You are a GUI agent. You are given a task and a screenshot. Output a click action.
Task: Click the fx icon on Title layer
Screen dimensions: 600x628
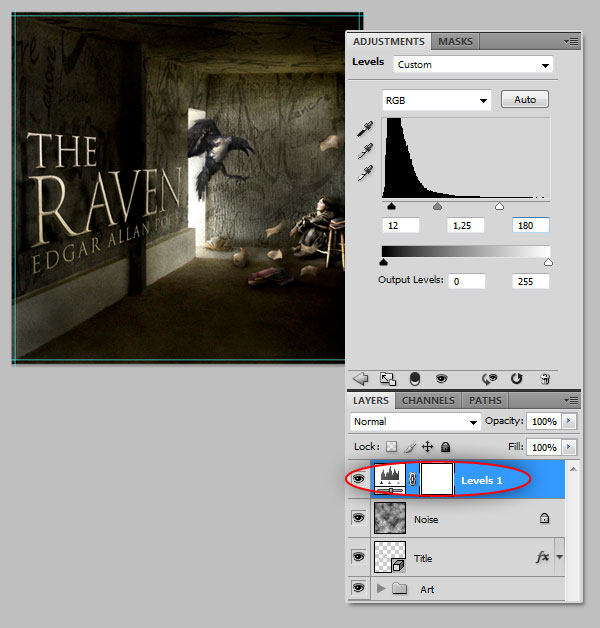point(542,557)
